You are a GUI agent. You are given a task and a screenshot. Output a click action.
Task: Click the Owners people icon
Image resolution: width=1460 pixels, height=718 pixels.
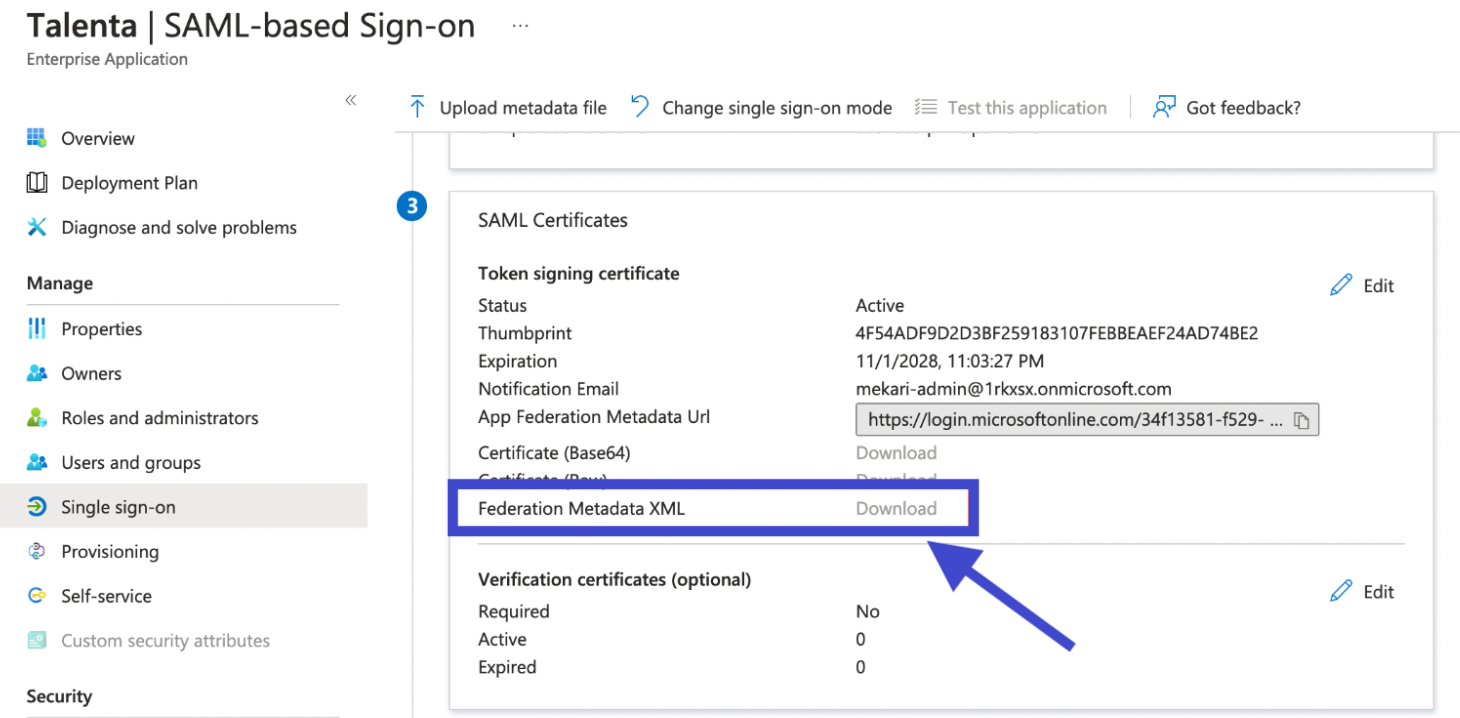tap(37, 373)
